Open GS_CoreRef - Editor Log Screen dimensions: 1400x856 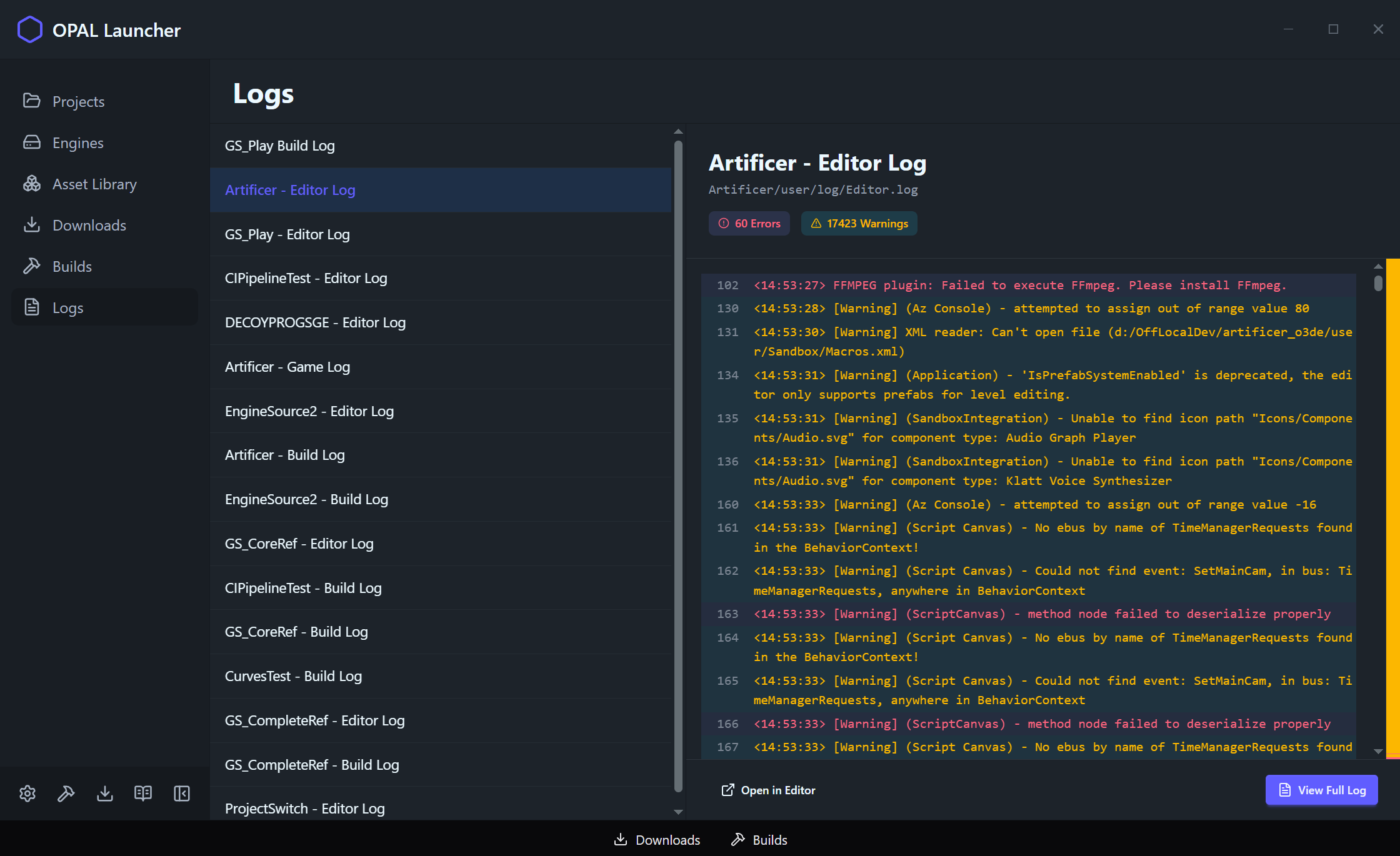point(441,544)
